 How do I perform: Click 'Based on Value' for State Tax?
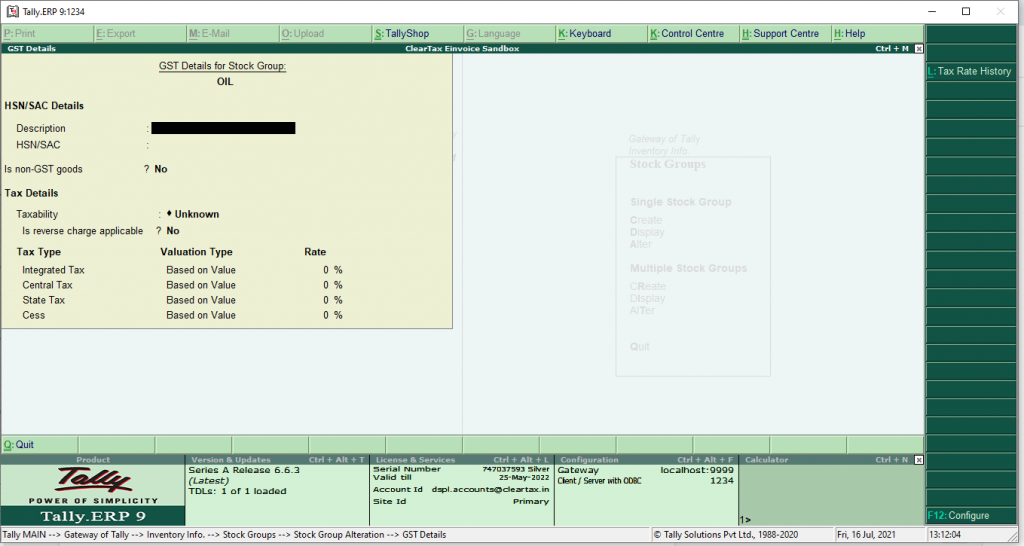(200, 300)
